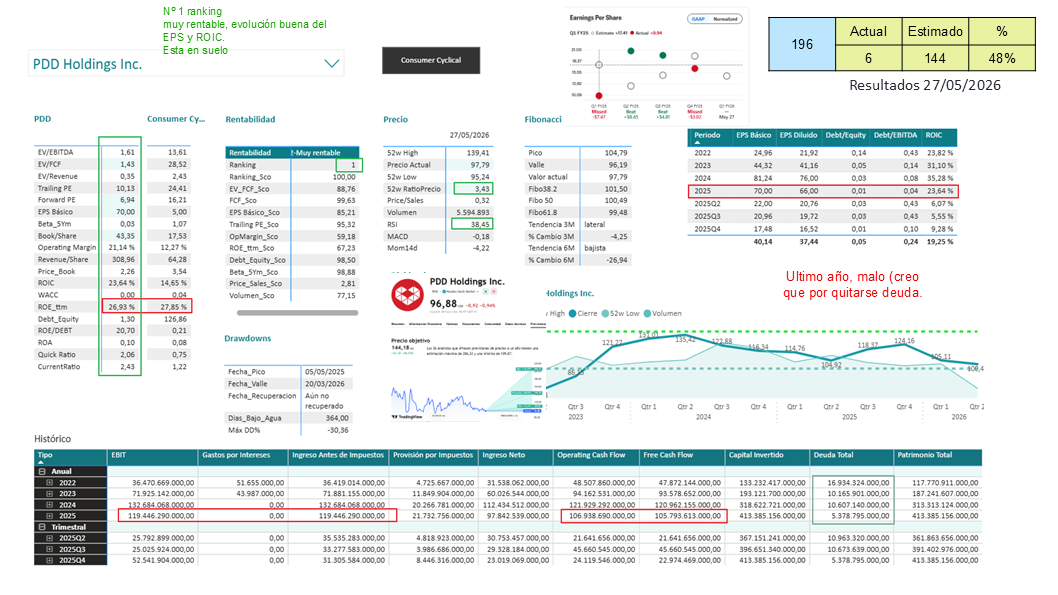1058x595 pixels.
Task: Select the Q1 FY25 red actual dot
Action: coord(598,95)
